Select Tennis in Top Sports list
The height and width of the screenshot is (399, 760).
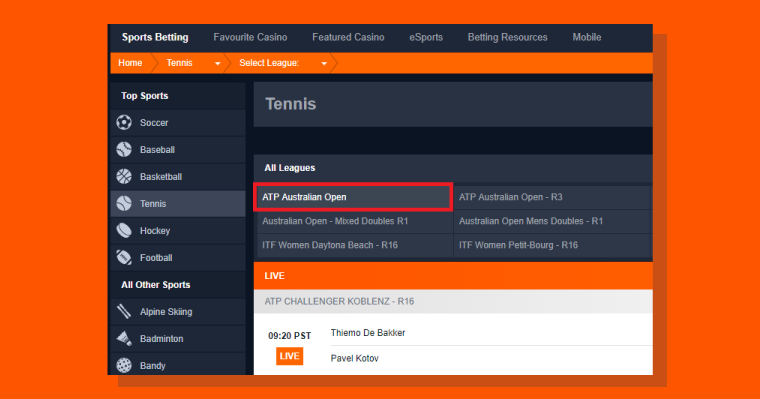(x=178, y=204)
